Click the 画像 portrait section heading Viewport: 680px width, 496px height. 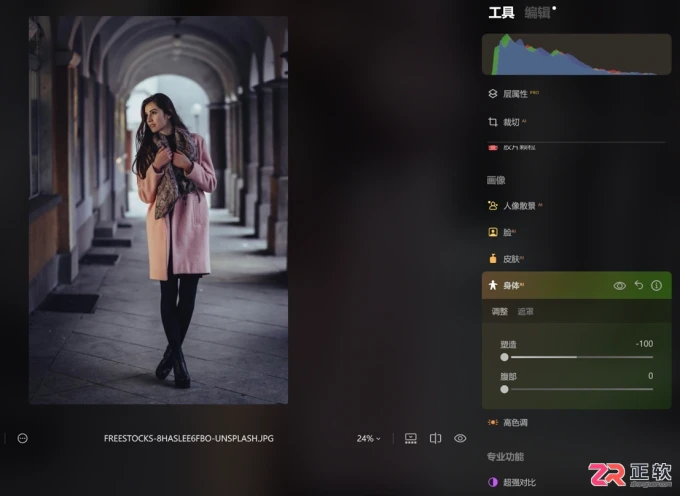496,180
